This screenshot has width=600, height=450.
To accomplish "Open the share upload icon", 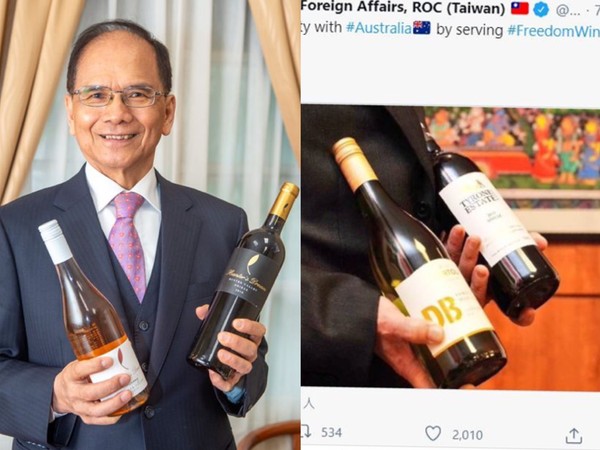I will (x=574, y=436).
